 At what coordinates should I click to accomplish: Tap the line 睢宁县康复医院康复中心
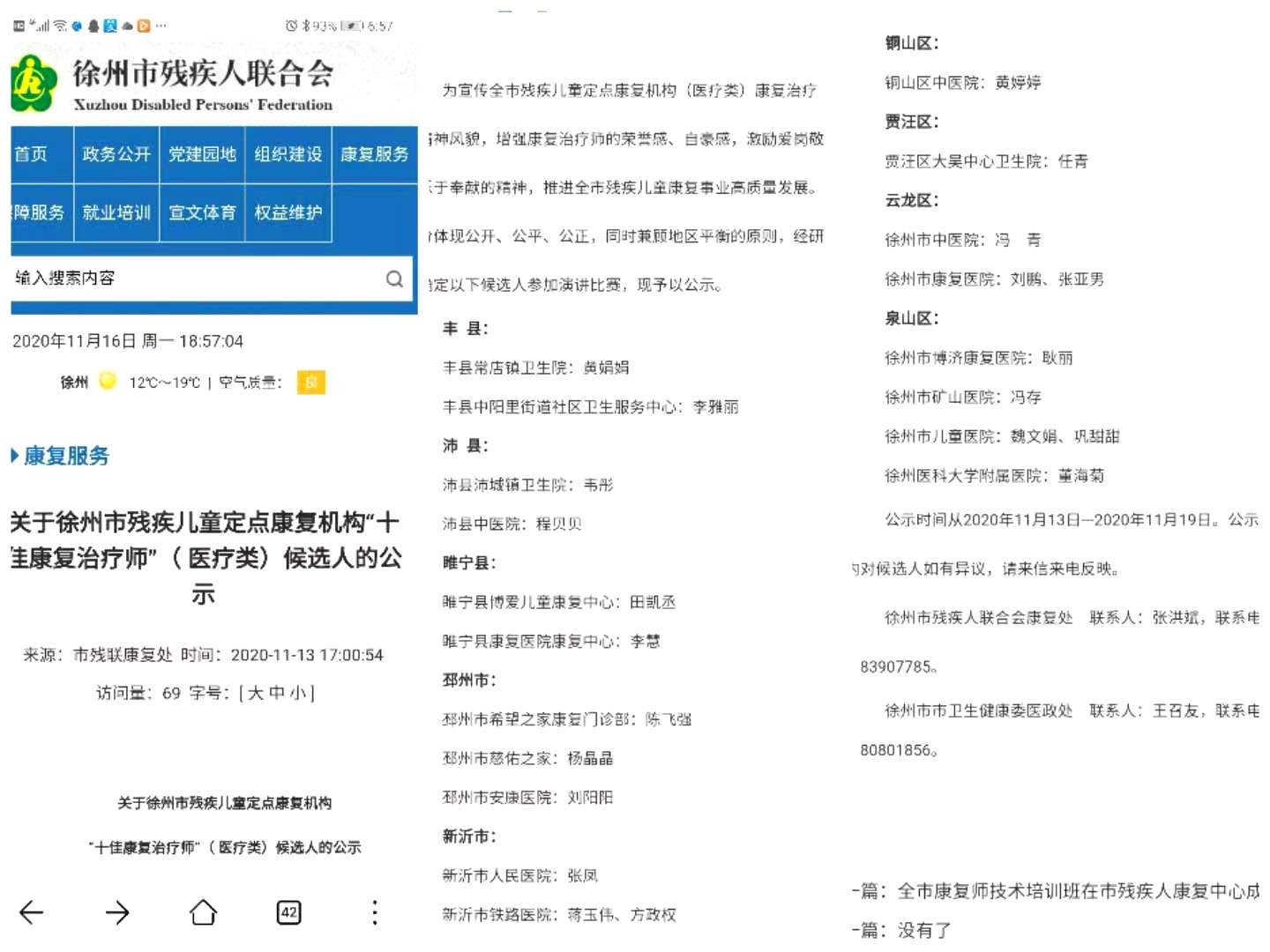[x=551, y=641]
